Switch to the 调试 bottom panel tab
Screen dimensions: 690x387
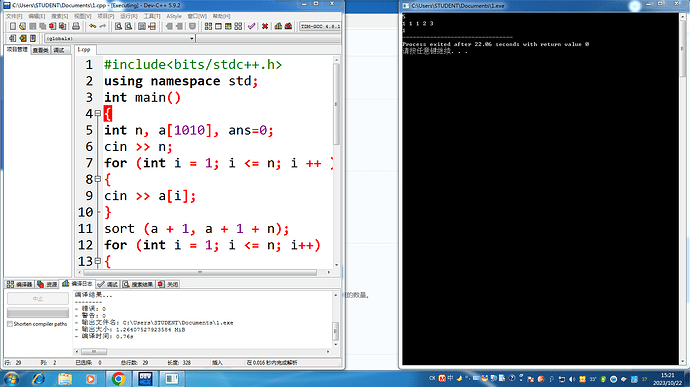tap(108, 284)
